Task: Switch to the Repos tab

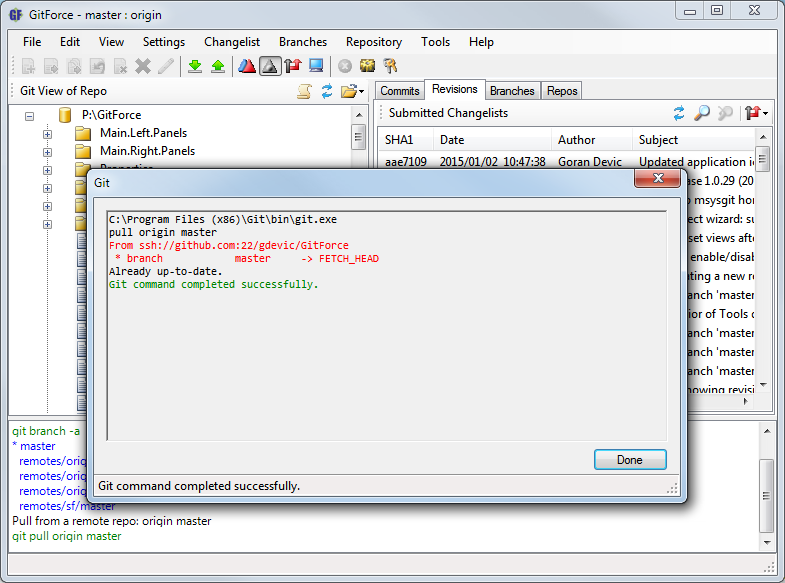Action: pyautogui.click(x=562, y=91)
